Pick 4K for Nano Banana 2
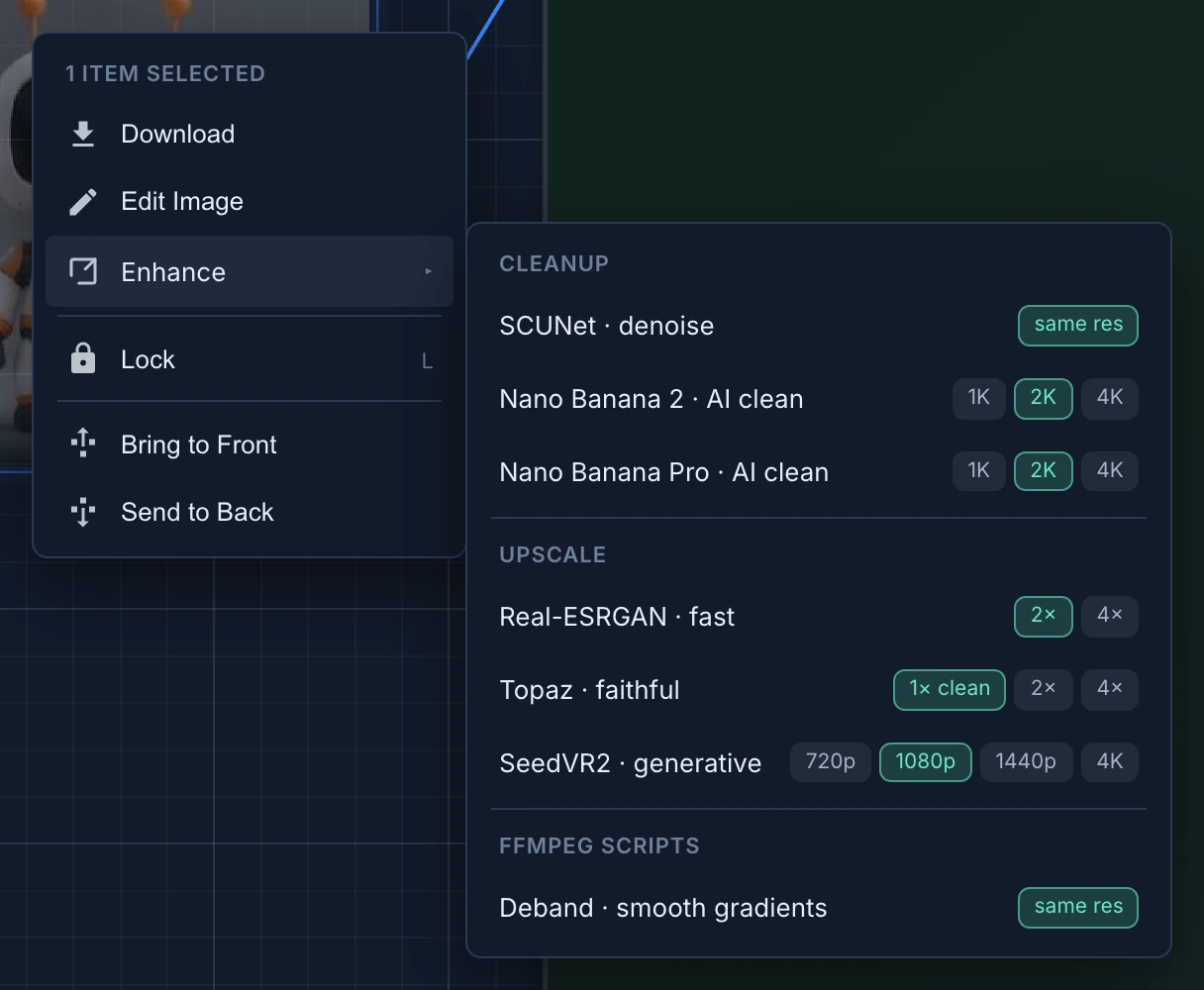 (x=1110, y=398)
